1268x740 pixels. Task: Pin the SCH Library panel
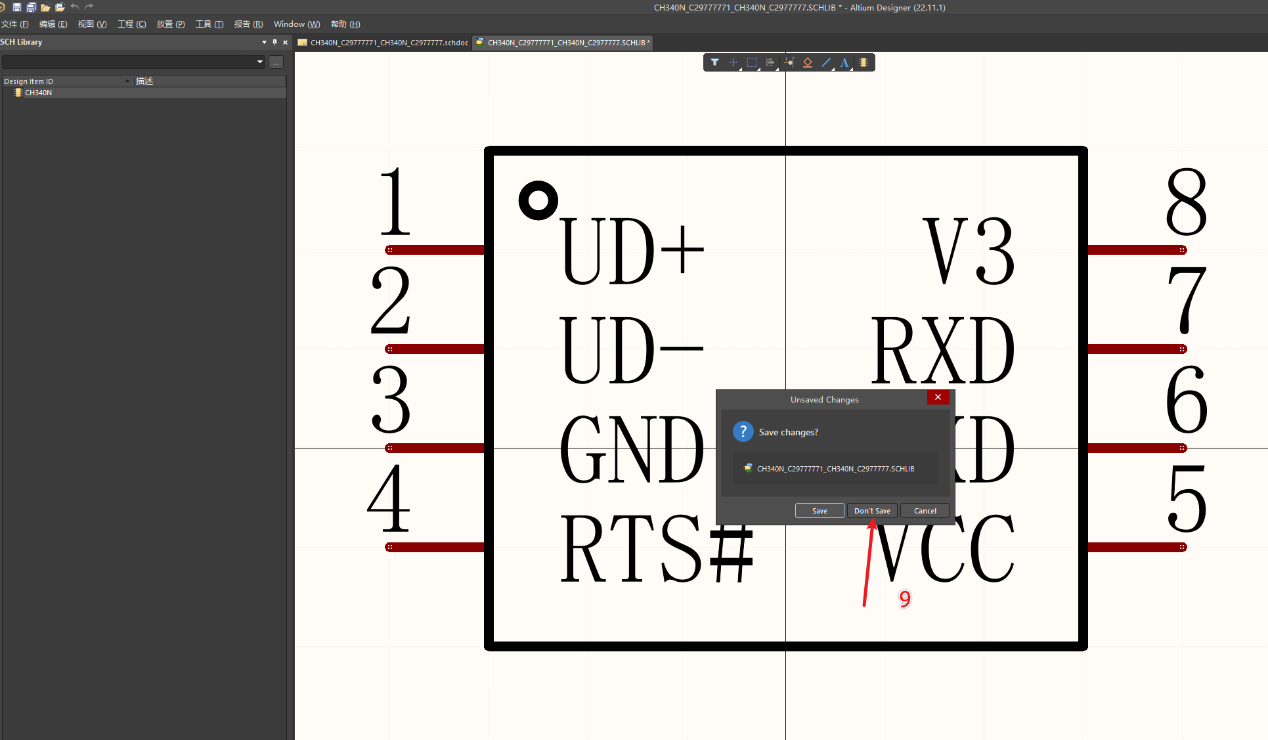275,42
